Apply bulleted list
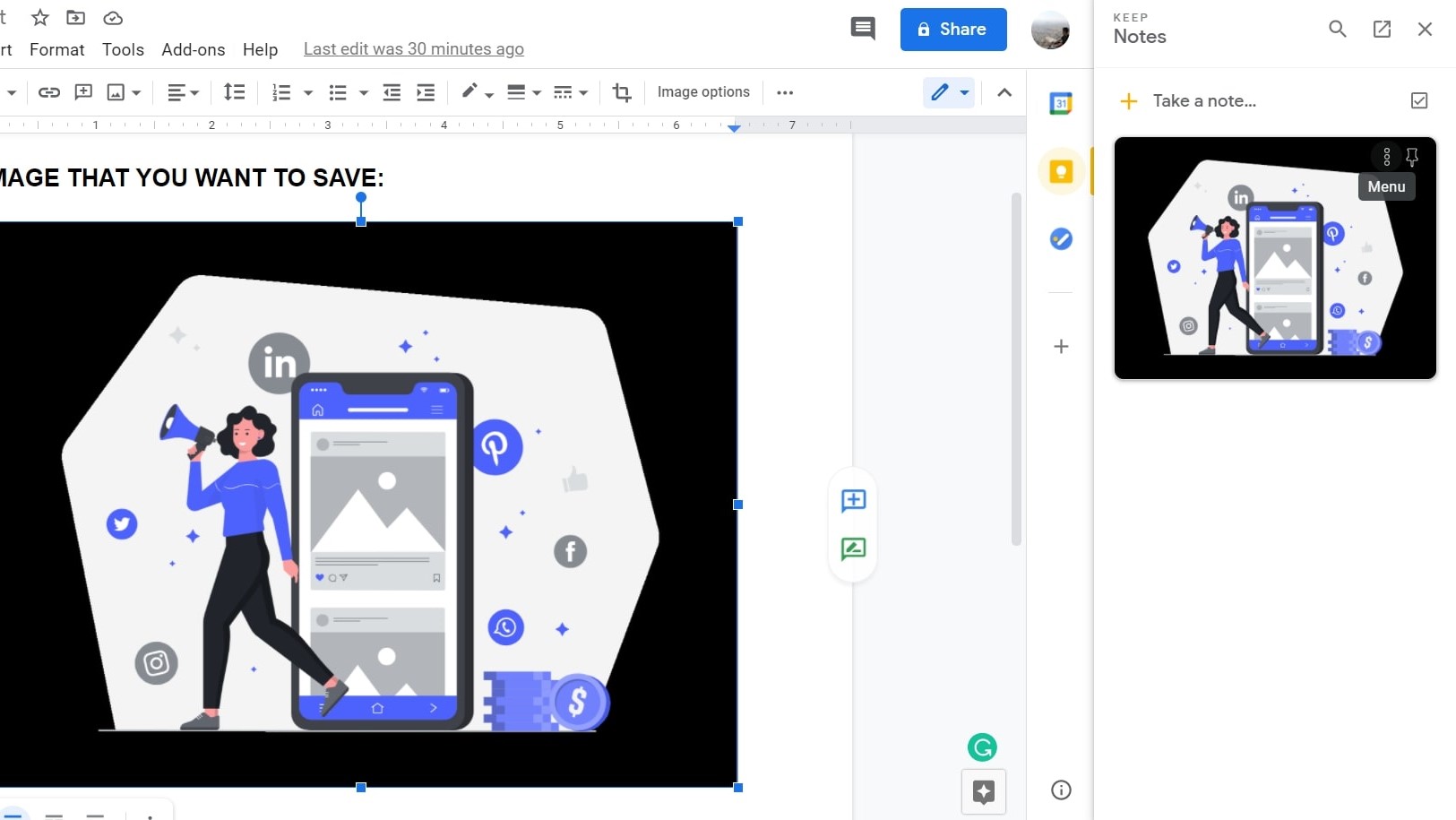The width and height of the screenshot is (1456, 820). [338, 92]
